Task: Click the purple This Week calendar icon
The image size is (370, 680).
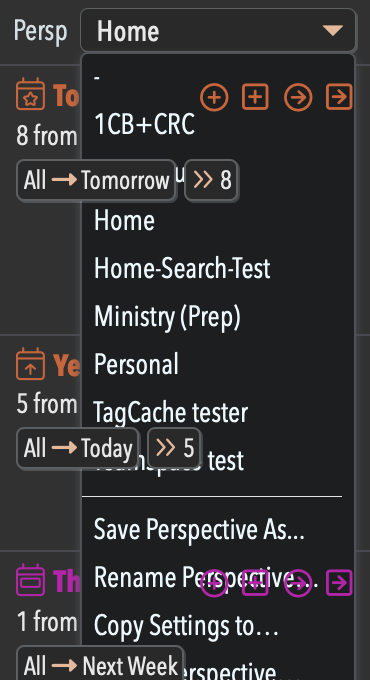Action: pyautogui.click(x=30, y=579)
